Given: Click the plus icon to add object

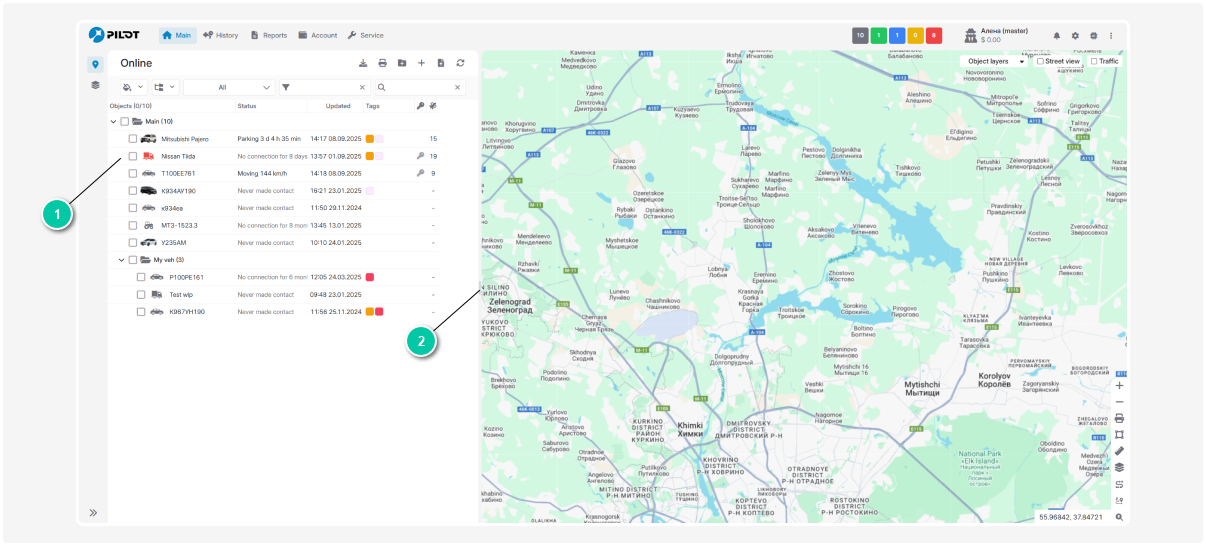Looking at the screenshot, I should [x=421, y=63].
